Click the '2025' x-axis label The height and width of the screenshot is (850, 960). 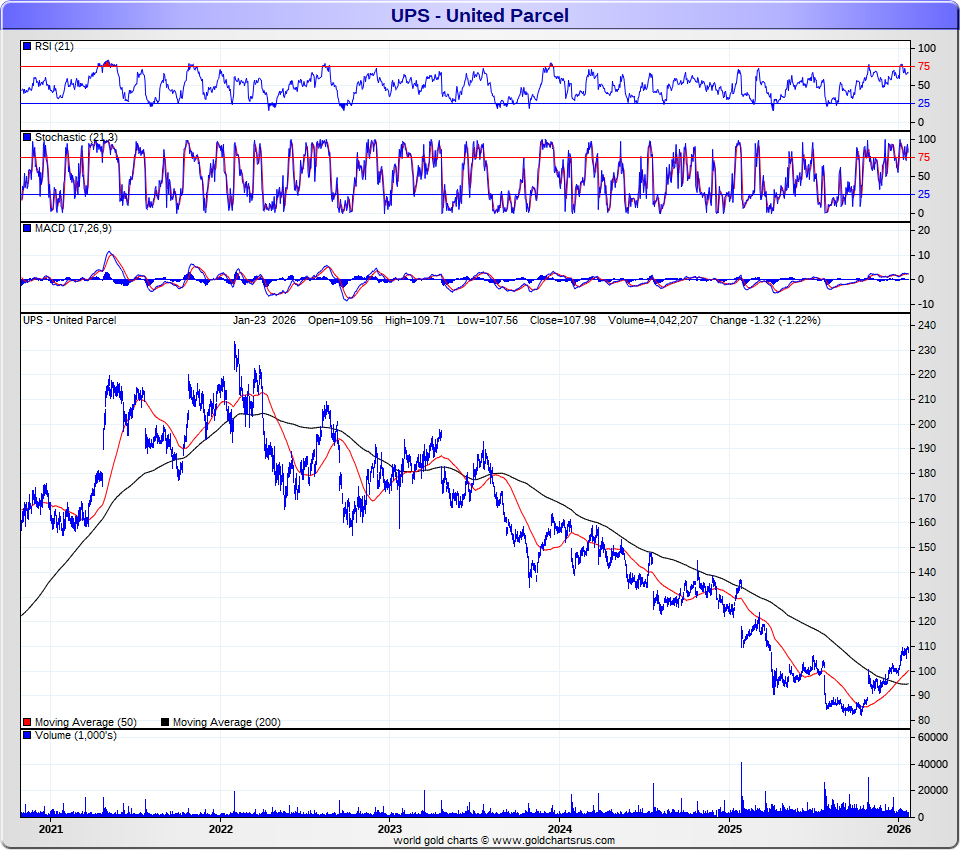click(730, 829)
